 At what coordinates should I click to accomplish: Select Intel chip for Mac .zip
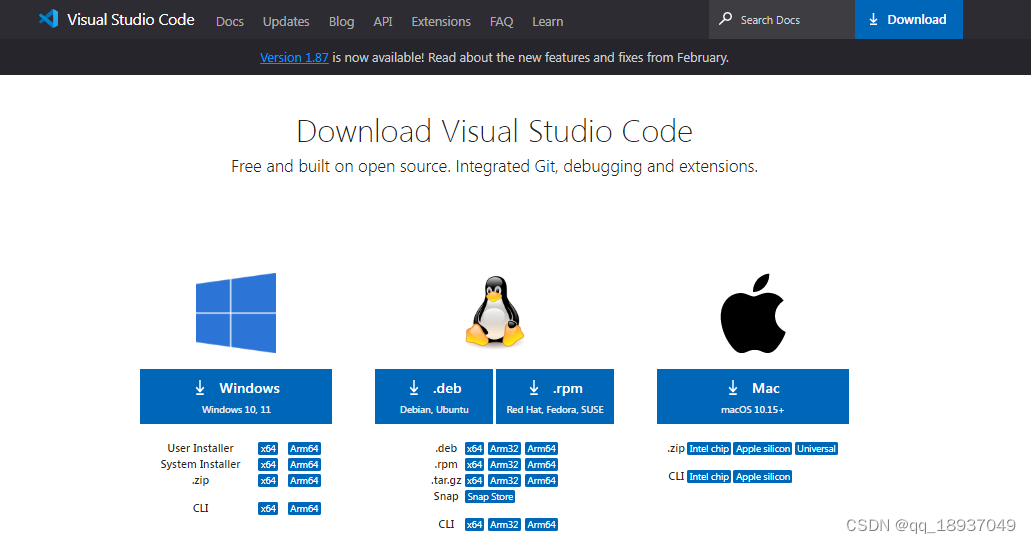pos(709,448)
